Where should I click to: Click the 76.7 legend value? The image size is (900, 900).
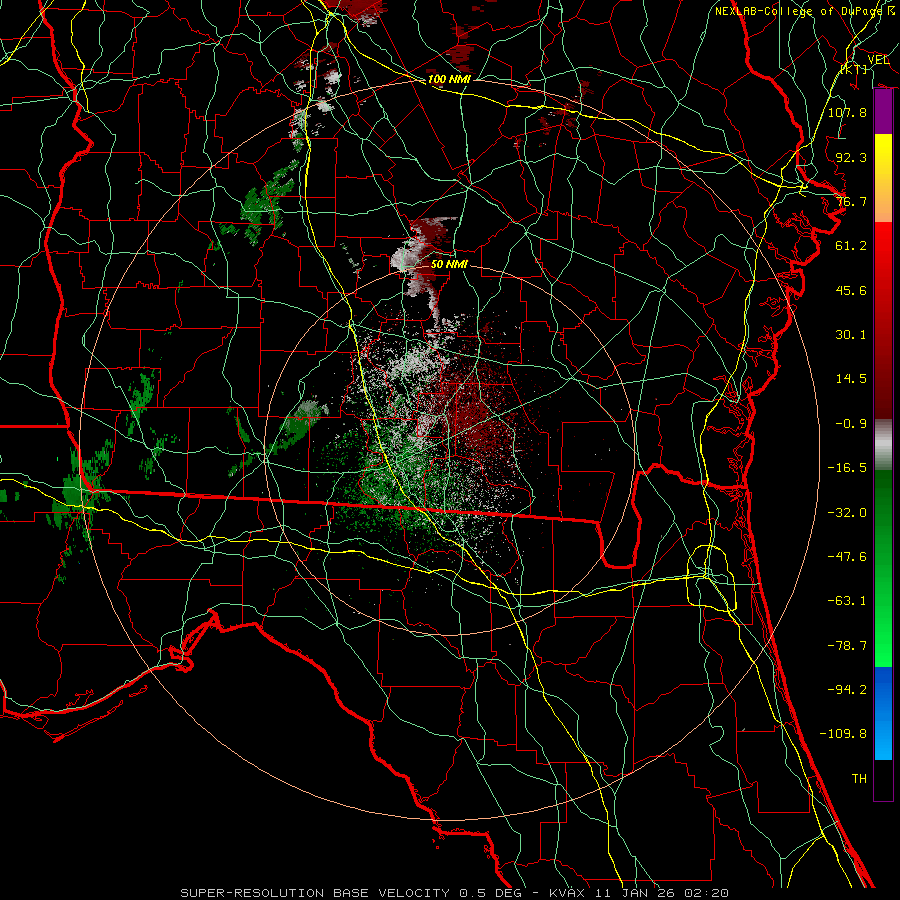click(851, 201)
